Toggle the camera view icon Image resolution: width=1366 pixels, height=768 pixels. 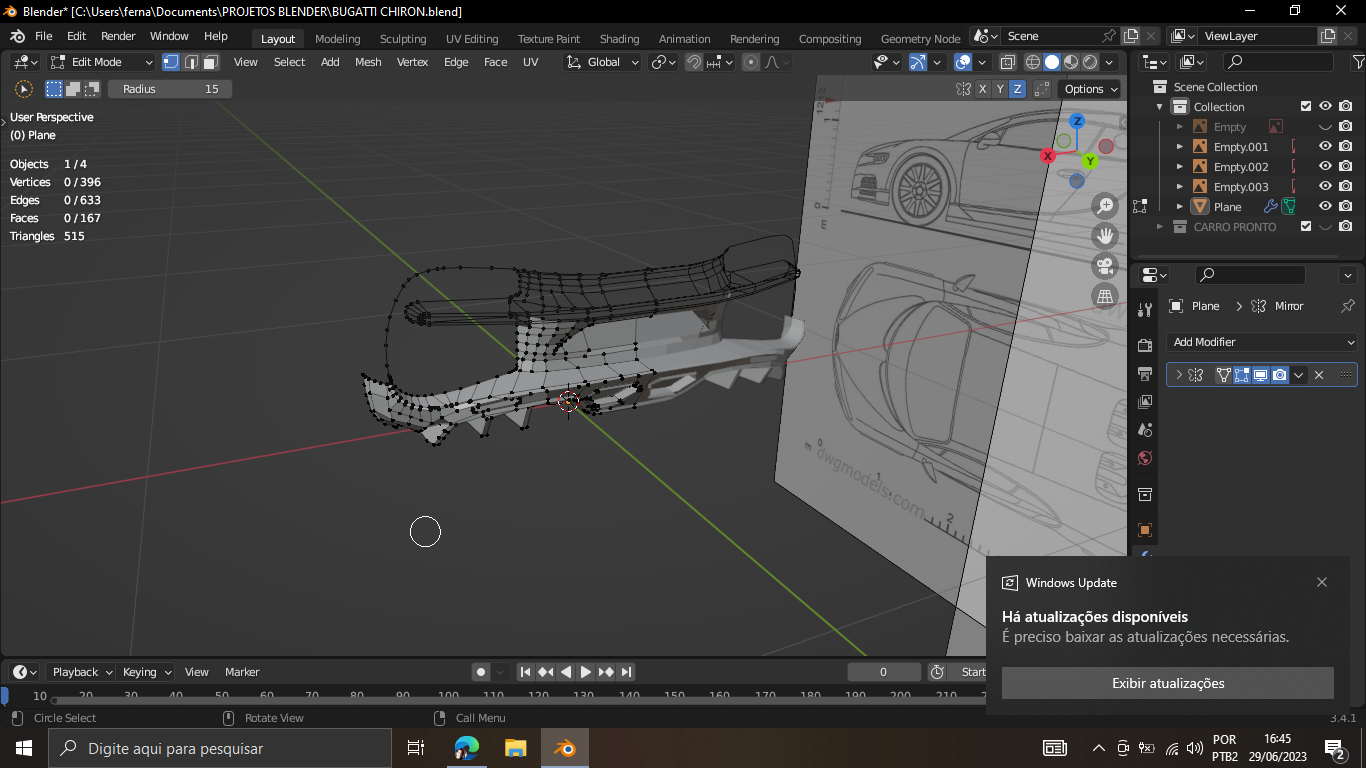(x=1105, y=266)
